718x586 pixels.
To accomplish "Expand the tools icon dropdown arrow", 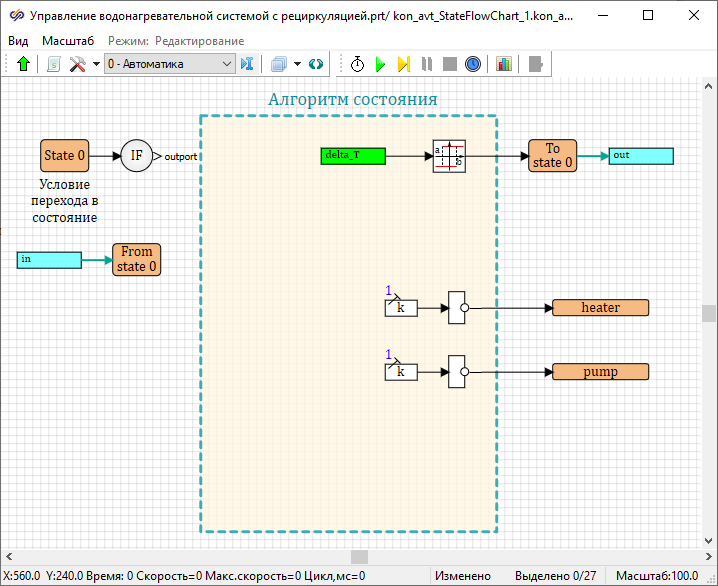I will pyautogui.click(x=96, y=64).
